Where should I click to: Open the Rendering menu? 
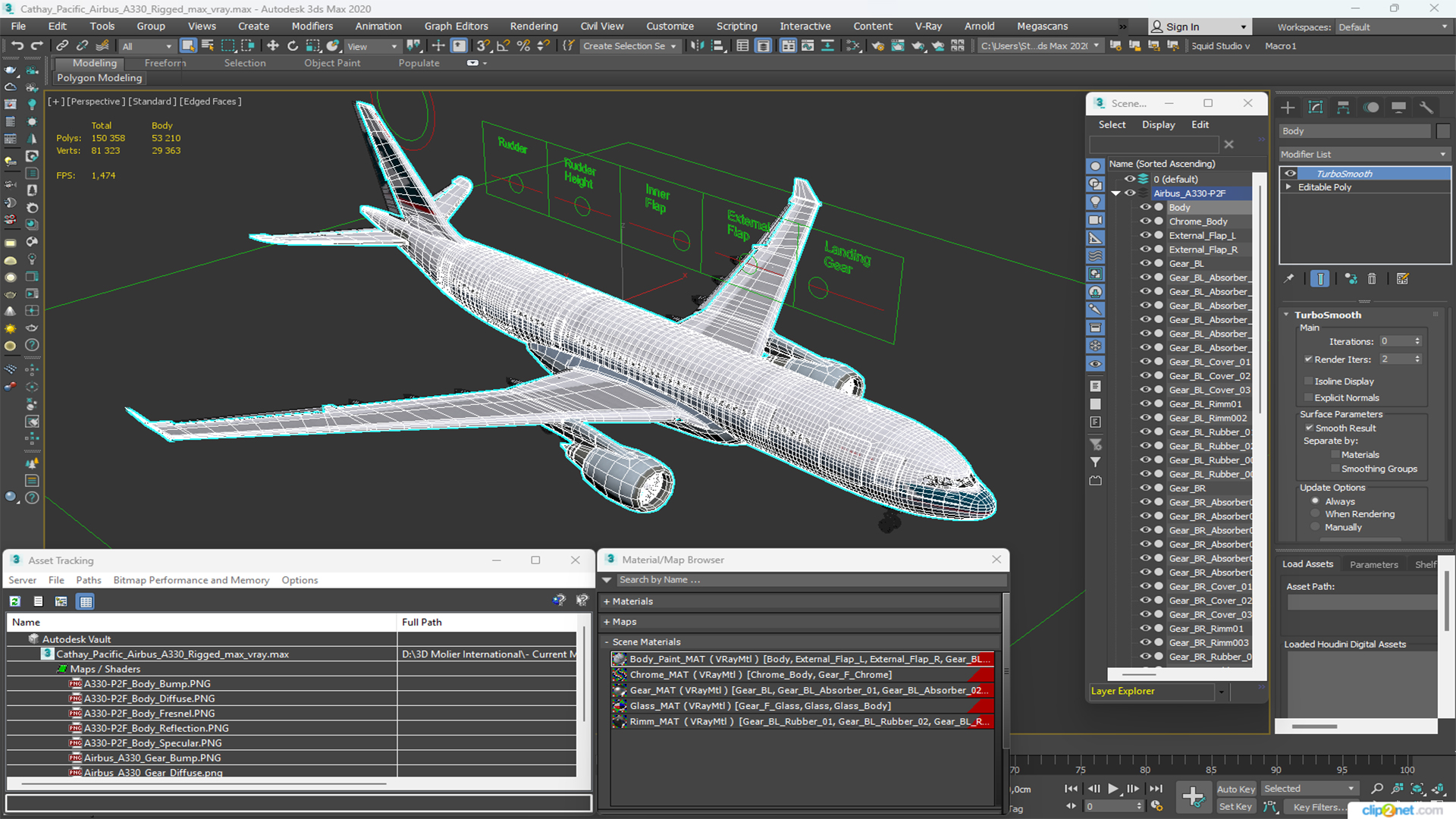coord(533,26)
